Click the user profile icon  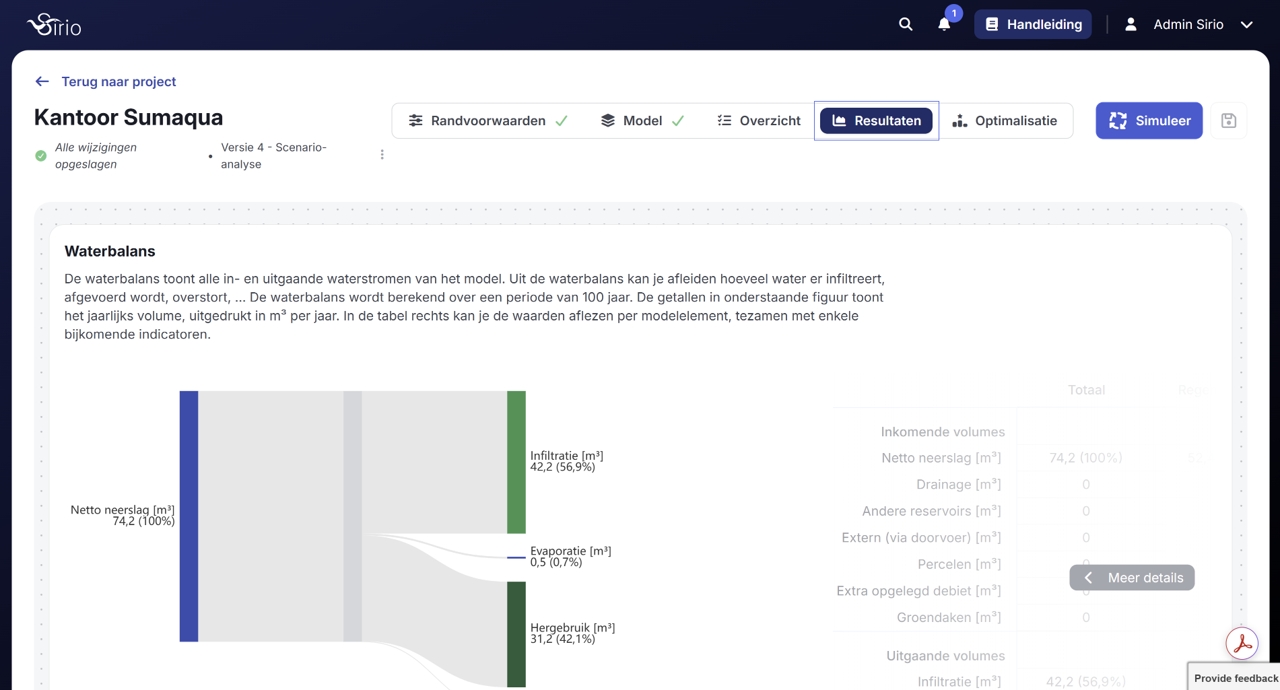pos(1131,24)
